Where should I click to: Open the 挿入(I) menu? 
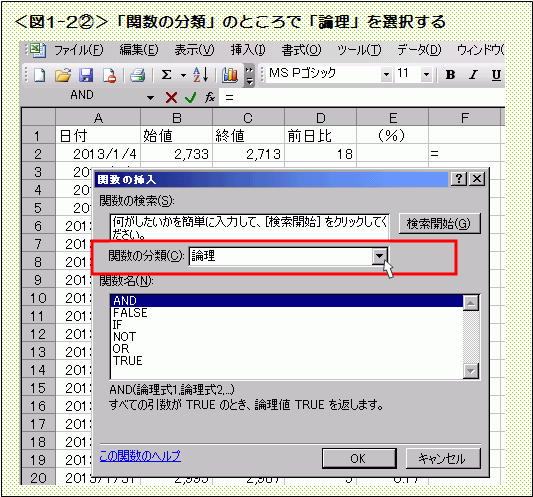248,50
